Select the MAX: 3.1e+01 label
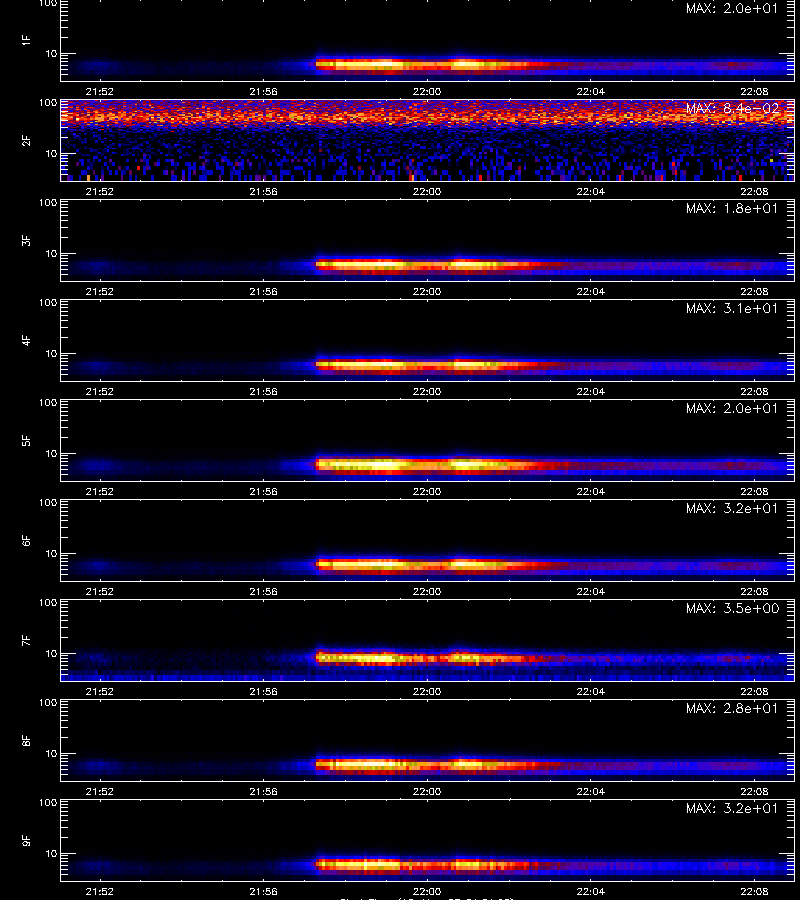Image resolution: width=800 pixels, height=900 pixels. [732, 308]
